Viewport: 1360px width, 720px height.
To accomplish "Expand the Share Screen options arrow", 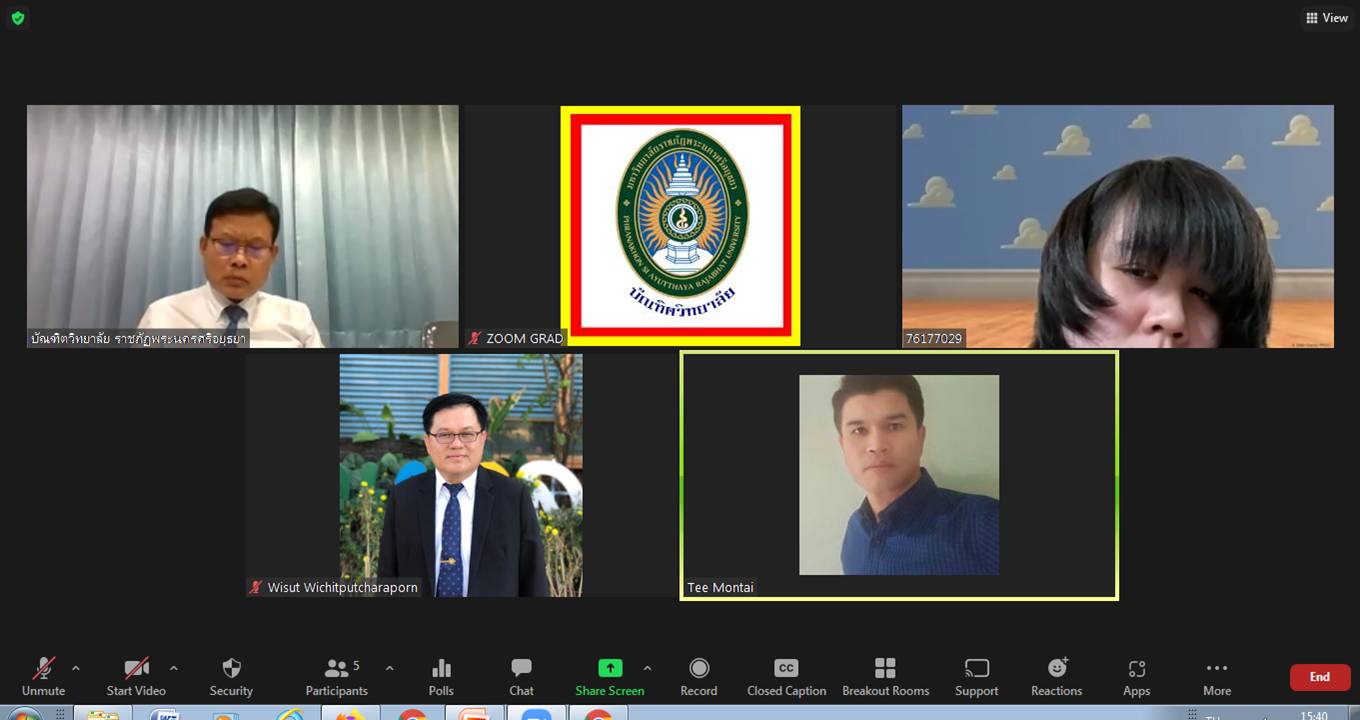I will [x=647, y=668].
